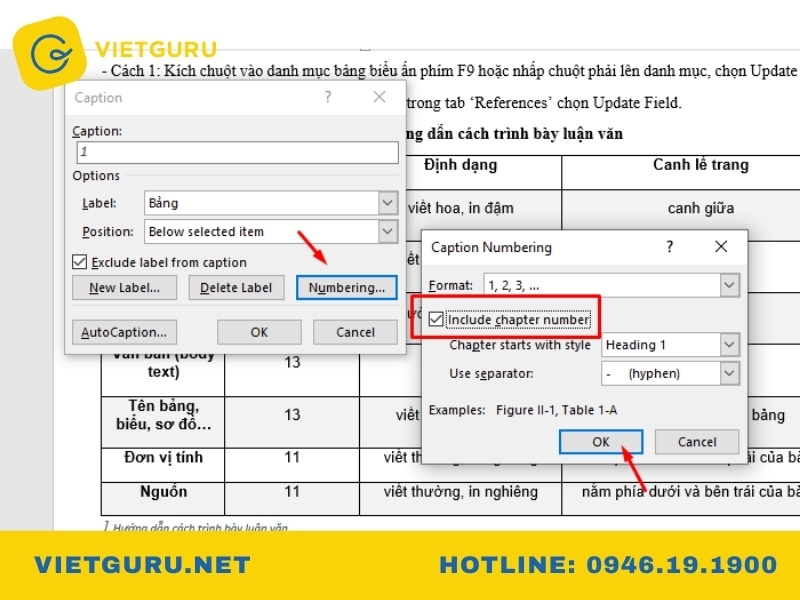Click table cell canh giữa
This screenshot has width=800, height=600.
click(701, 208)
